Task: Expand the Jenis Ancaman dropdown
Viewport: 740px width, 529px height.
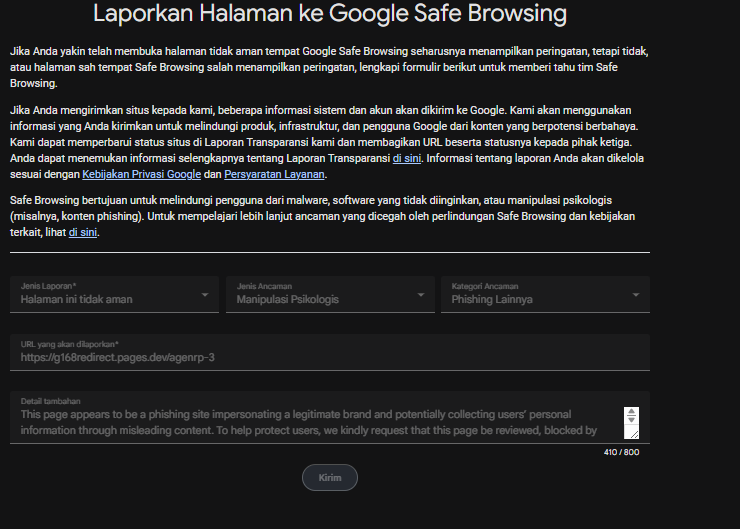Action: click(330, 294)
